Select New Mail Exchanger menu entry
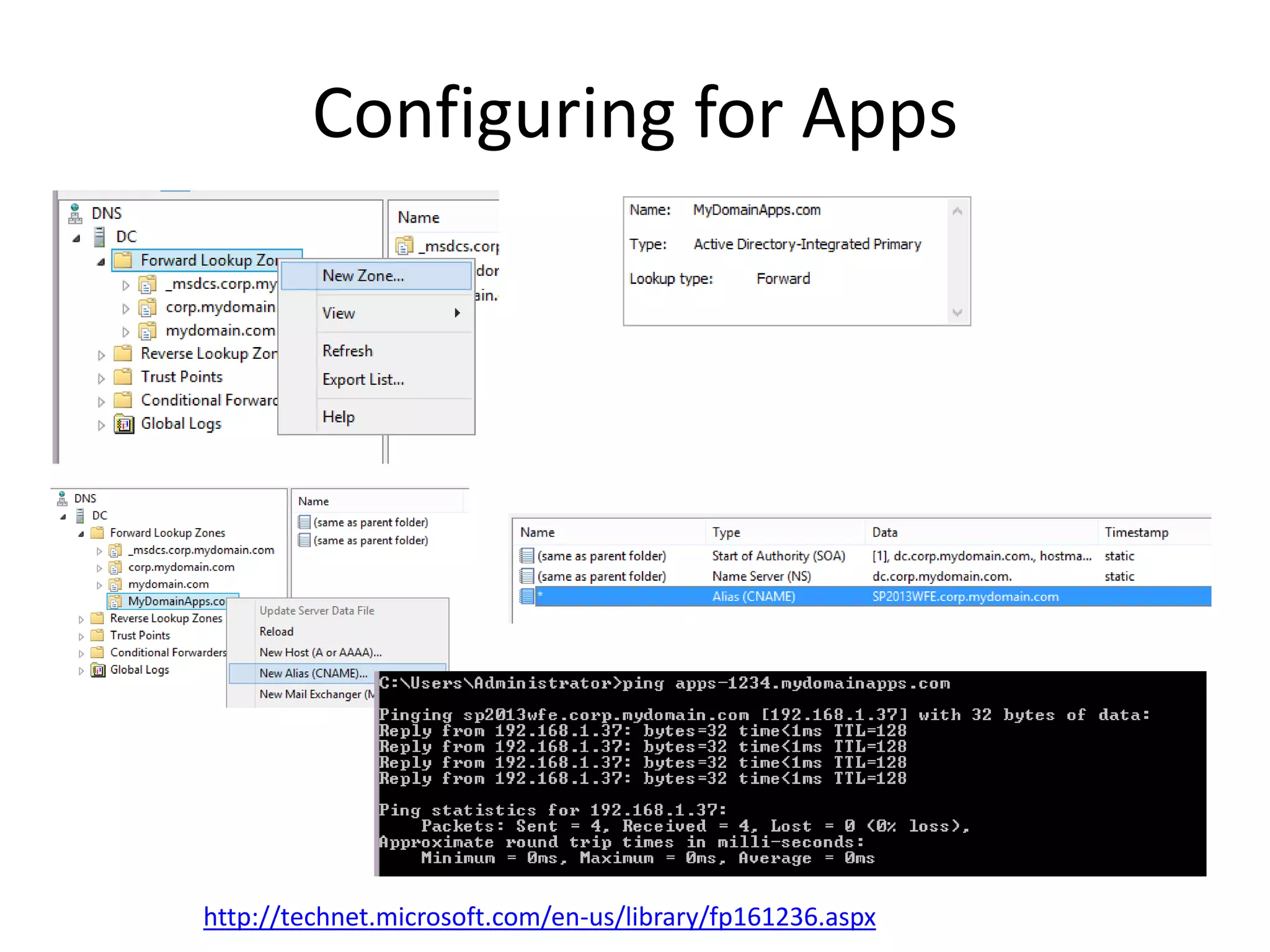 303,694
